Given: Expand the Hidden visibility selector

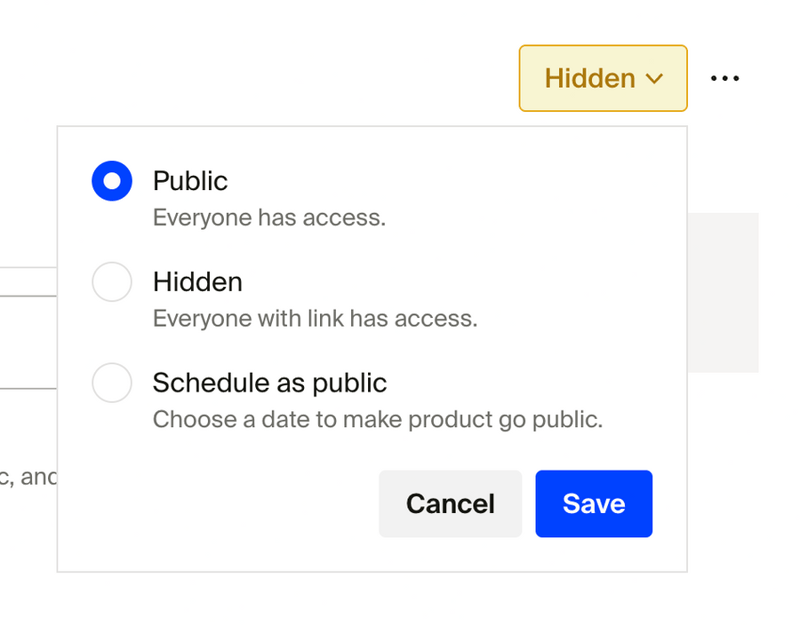Looking at the screenshot, I should (602, 78).
